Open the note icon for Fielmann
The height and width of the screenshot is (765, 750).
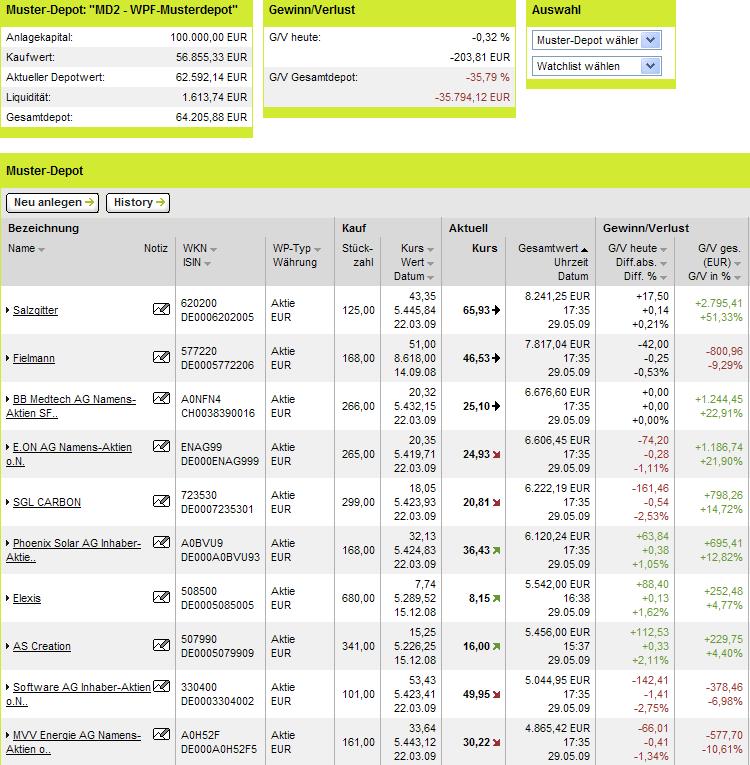pos(162,357)
